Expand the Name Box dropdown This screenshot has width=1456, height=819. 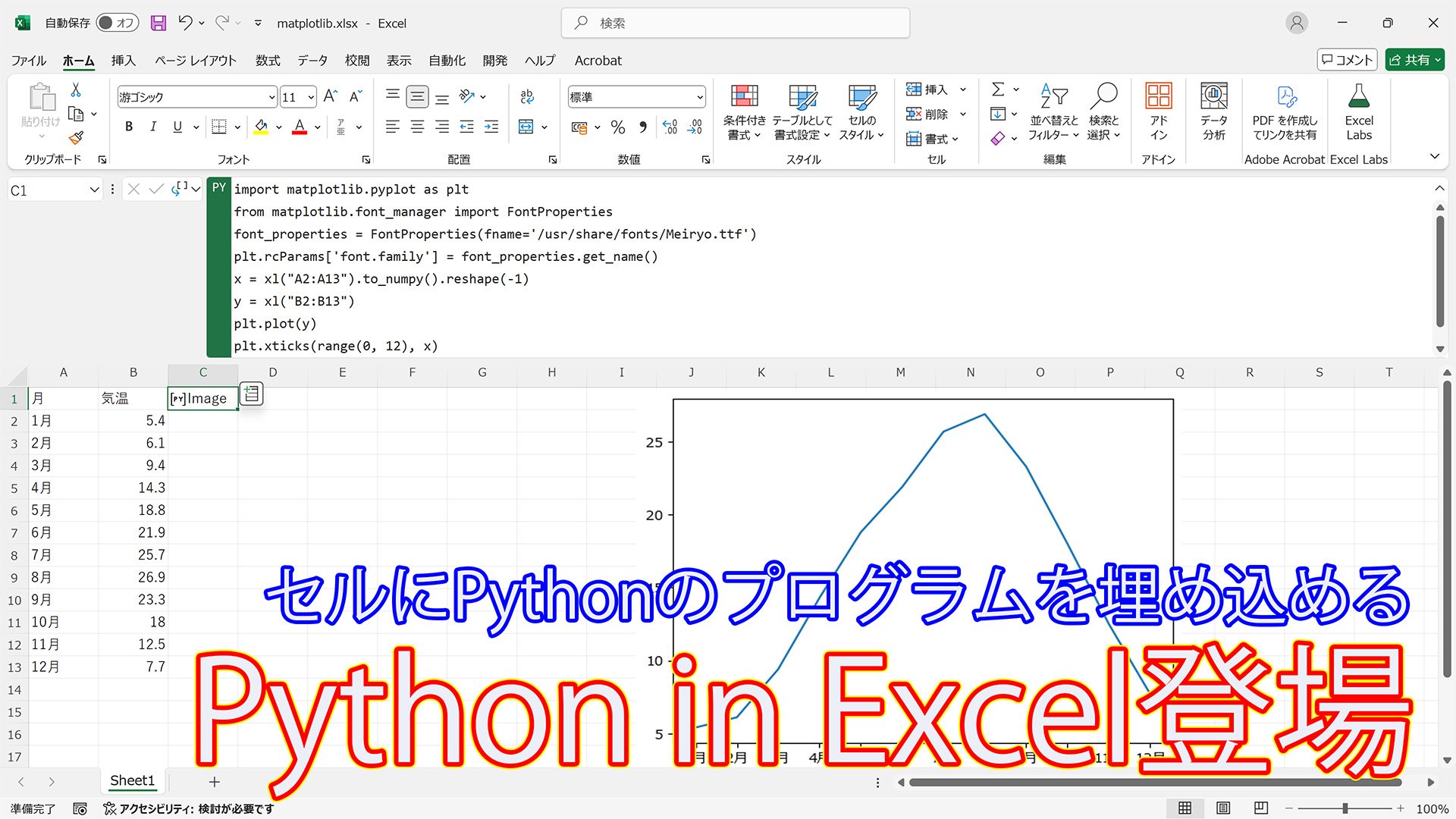click(x=94, y=190)
